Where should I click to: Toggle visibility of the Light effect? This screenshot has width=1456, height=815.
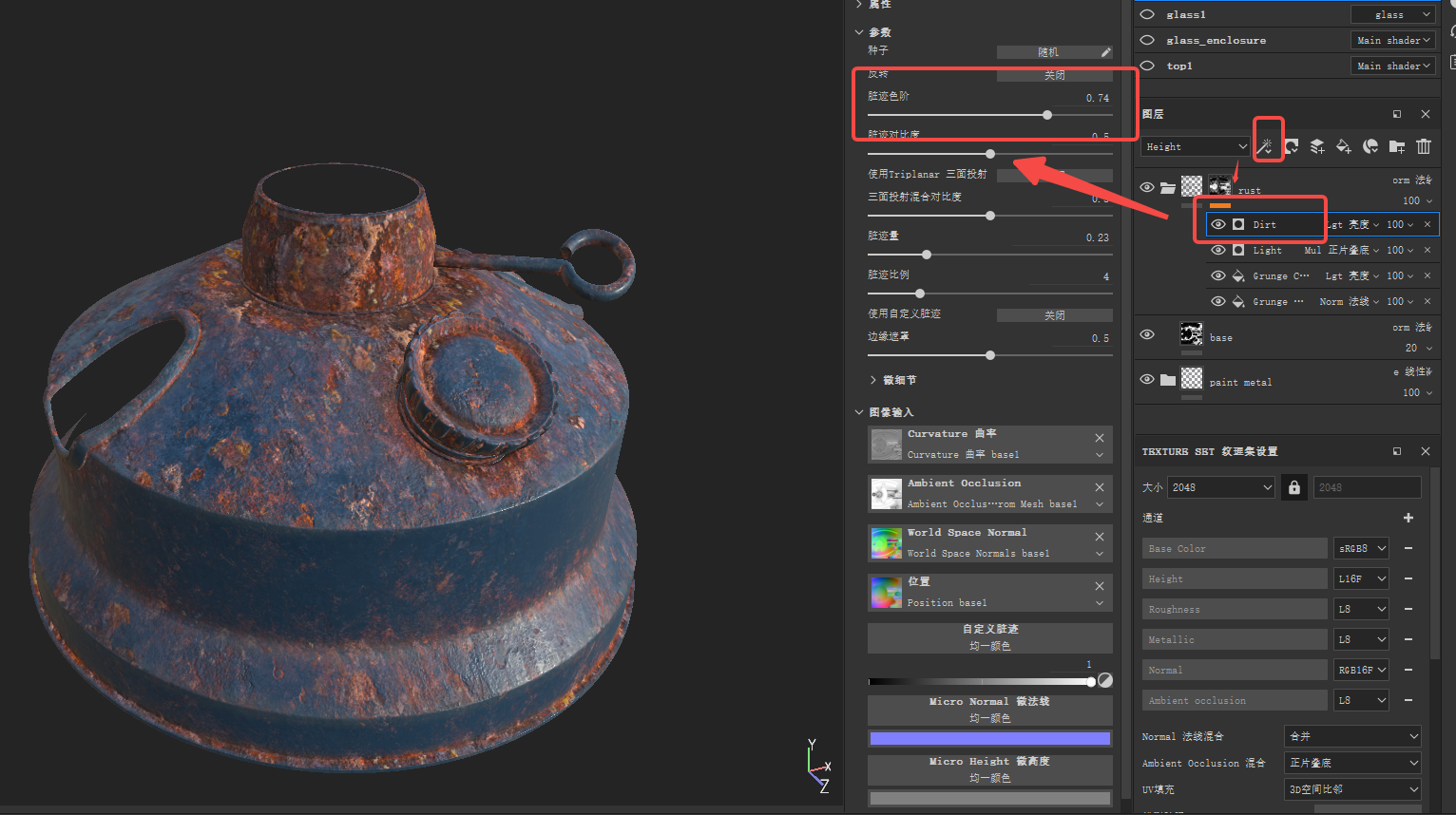(x=1218, y=250)
